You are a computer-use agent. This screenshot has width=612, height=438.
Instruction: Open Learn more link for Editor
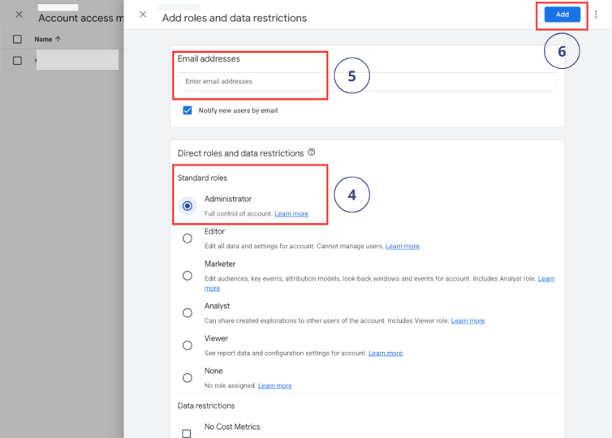(402, 246)
